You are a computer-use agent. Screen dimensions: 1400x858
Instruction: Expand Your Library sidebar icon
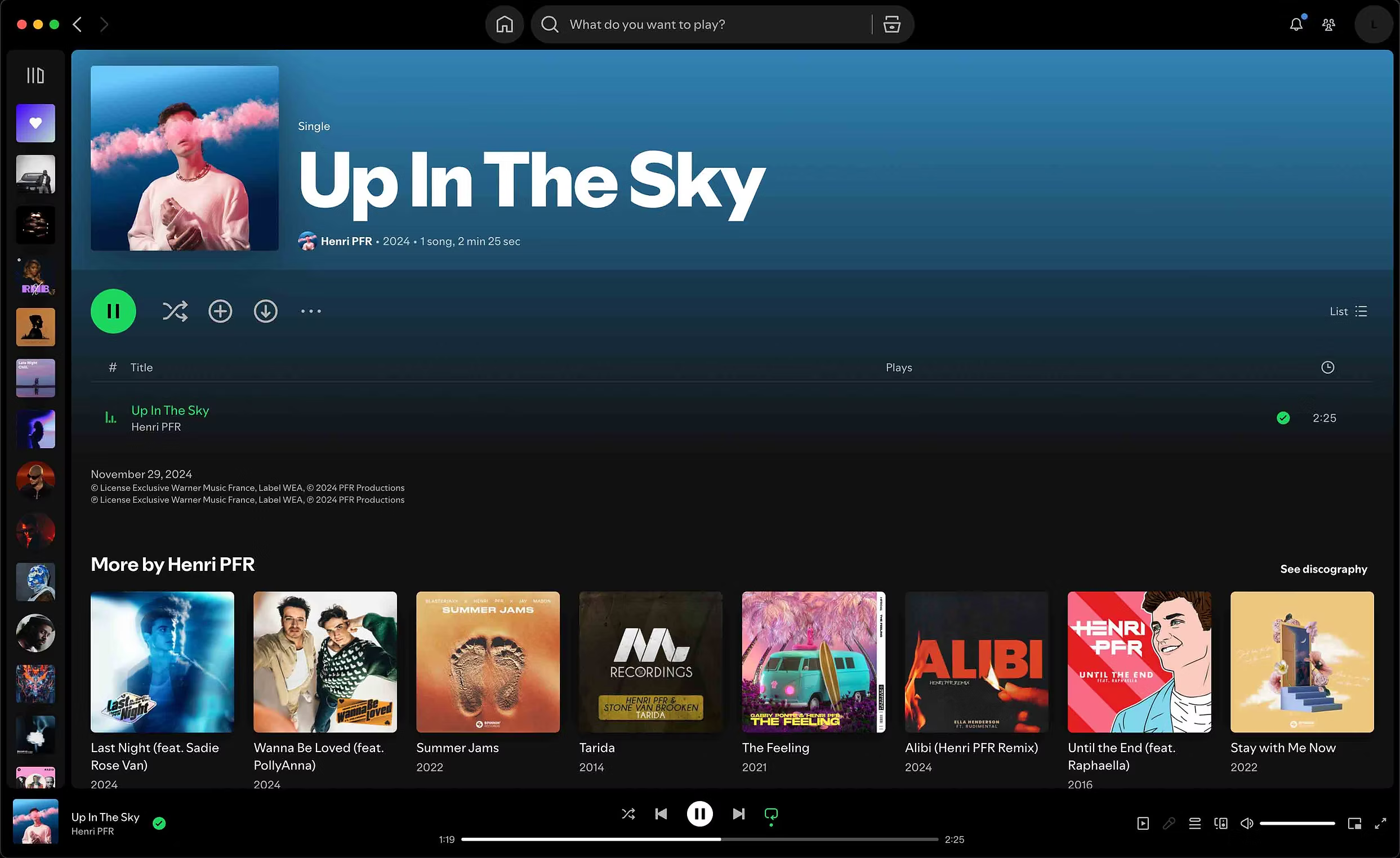[x=35, y=75]
